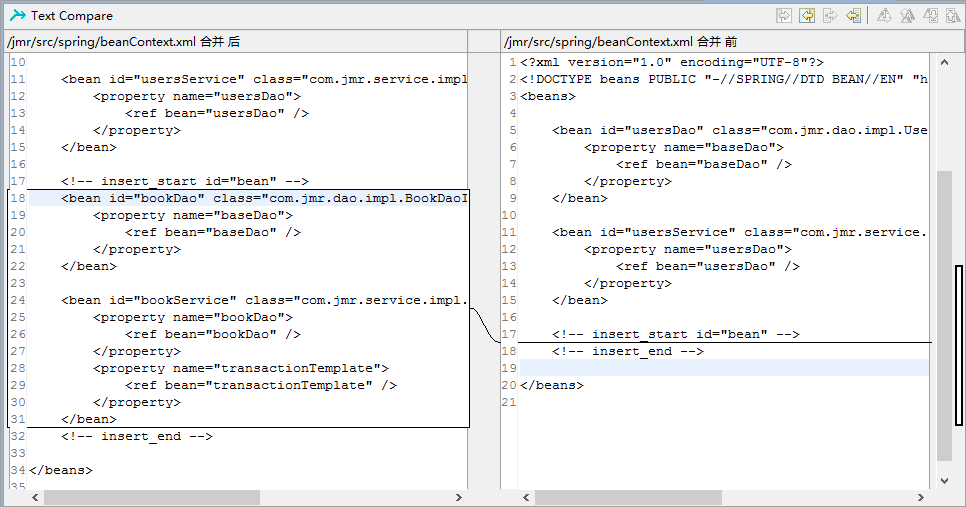This screenshot has width=966, height=507.
Task: Click right pane line 11 usersService bean
Action: click(x=740, y=232)
